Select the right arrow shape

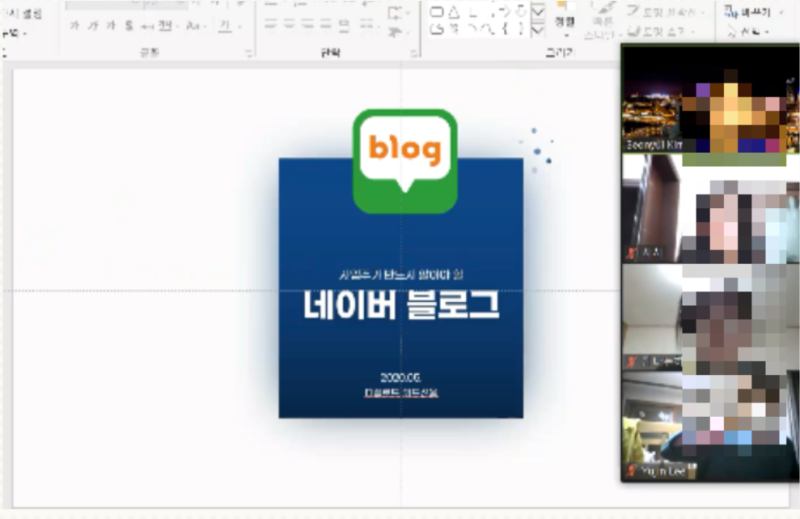click(x=505, y=12)
